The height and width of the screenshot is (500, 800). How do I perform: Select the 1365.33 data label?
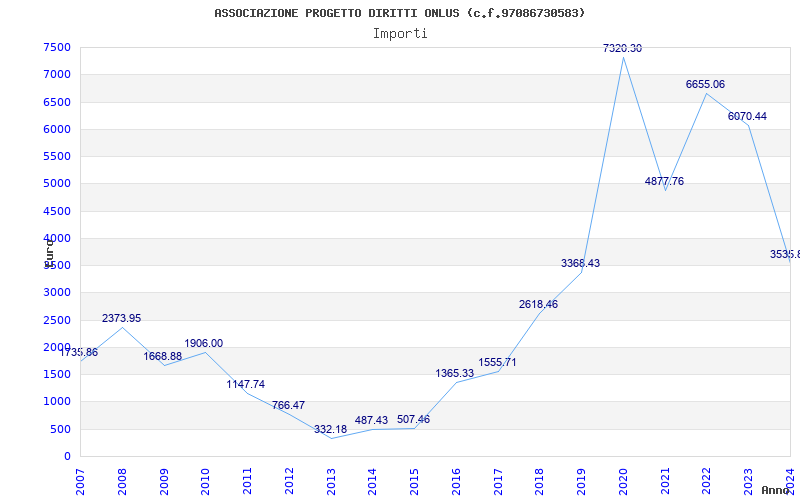455,373
